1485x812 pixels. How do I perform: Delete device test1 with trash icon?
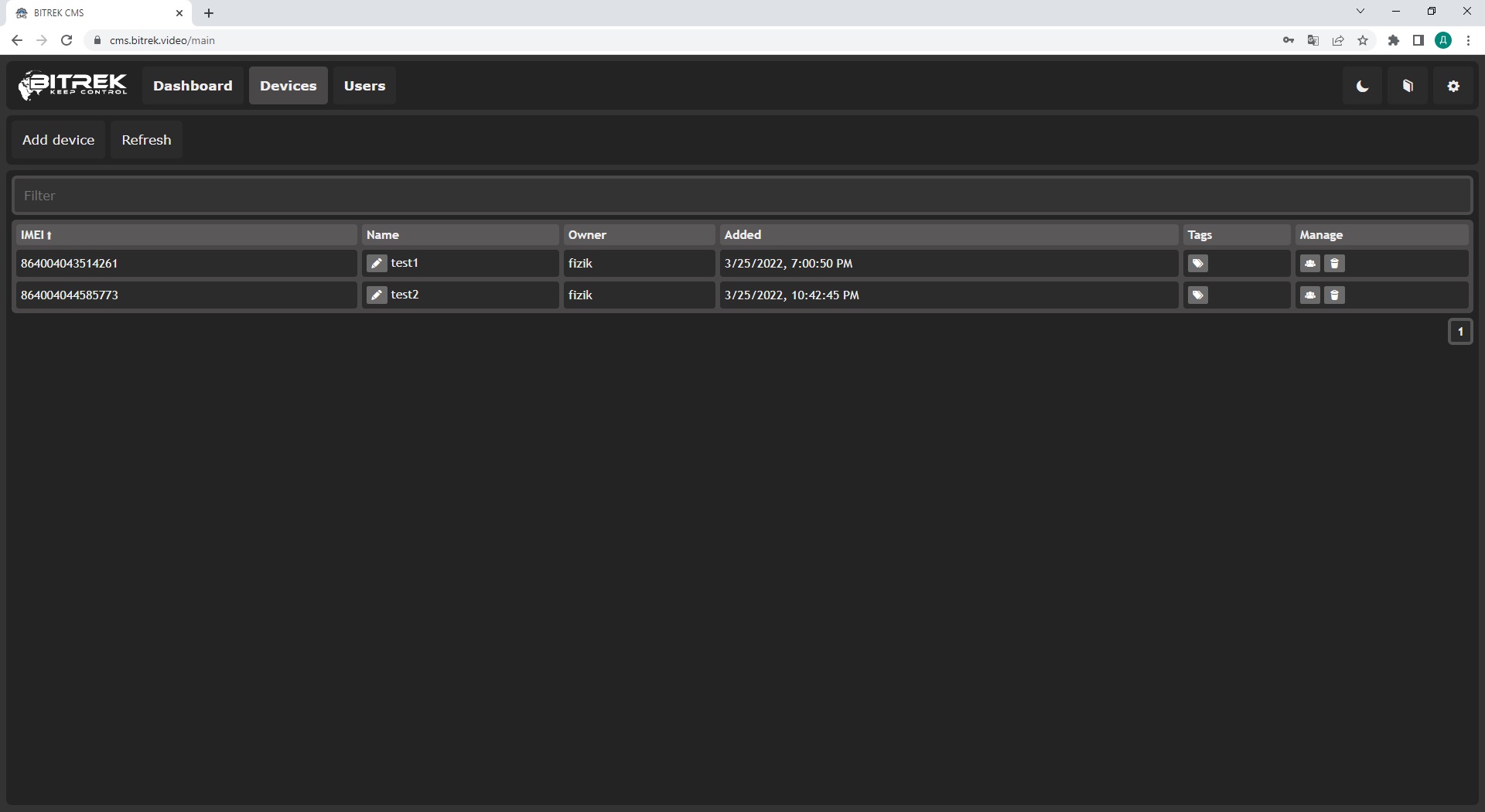click(1334, 264)
